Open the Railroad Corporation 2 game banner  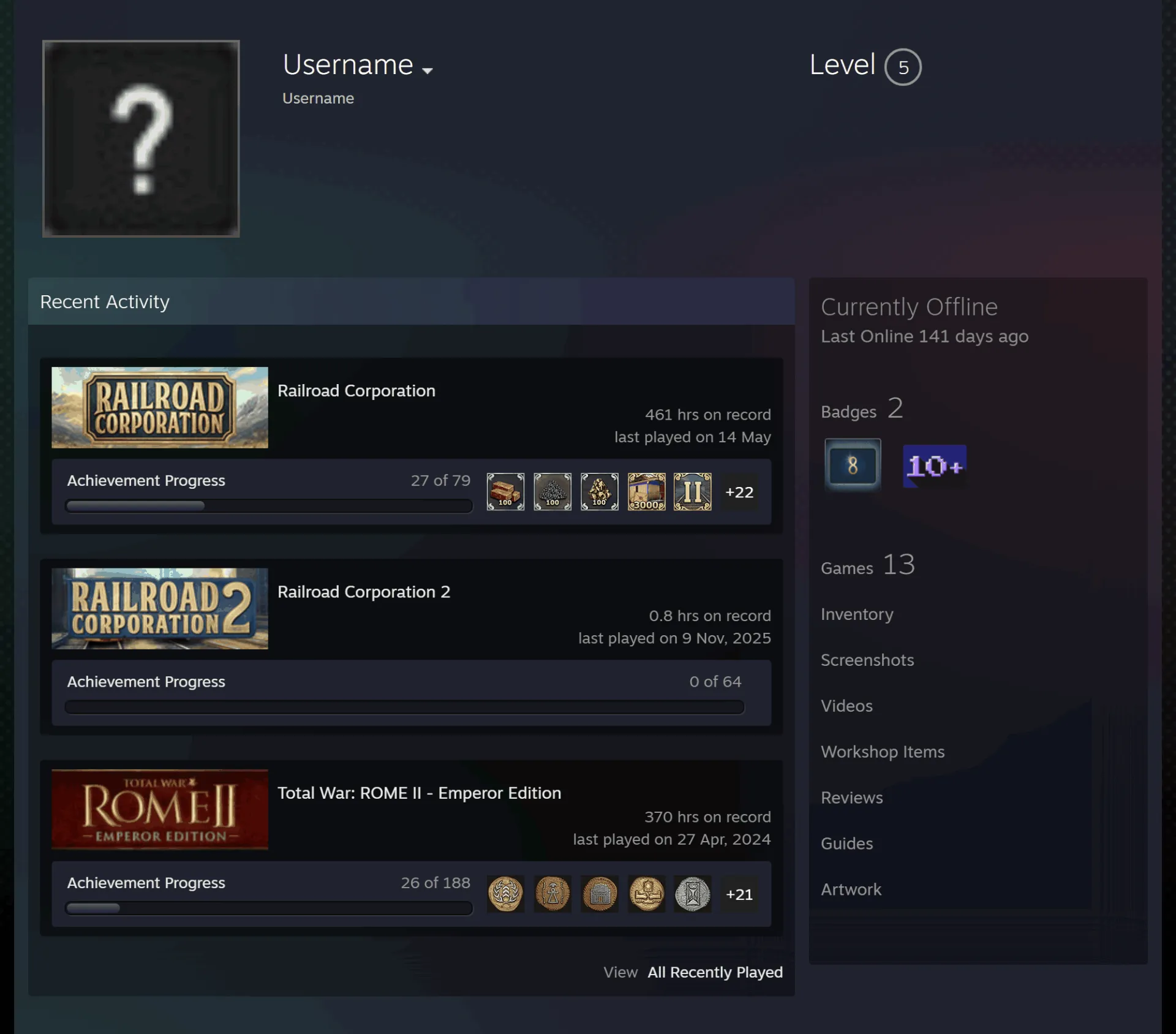pos(160,608)
